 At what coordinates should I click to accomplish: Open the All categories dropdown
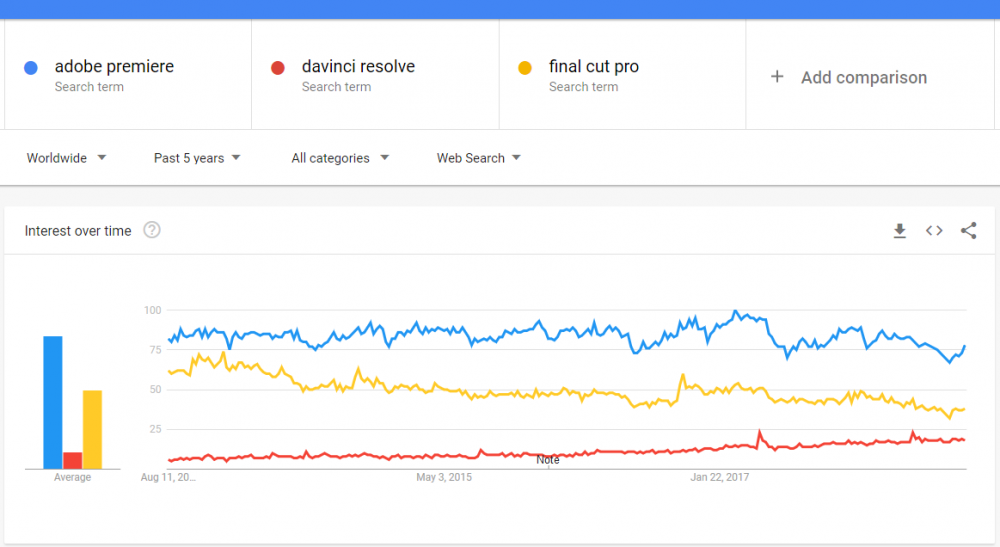[x=340, y=158]
